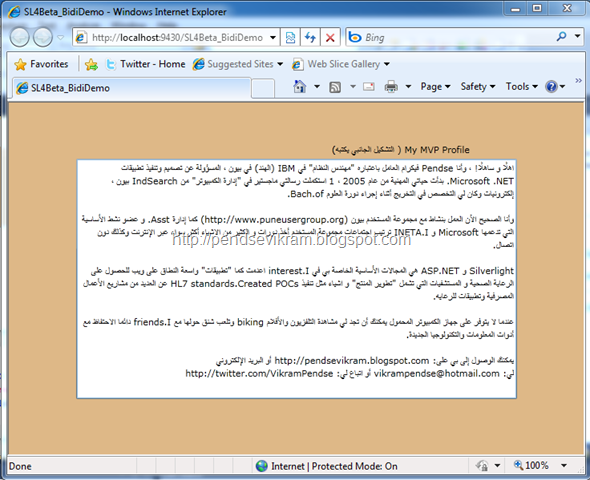590x480 pixels.
Task: Expand the address bar URL dropdown
Action: pos(273,37)
